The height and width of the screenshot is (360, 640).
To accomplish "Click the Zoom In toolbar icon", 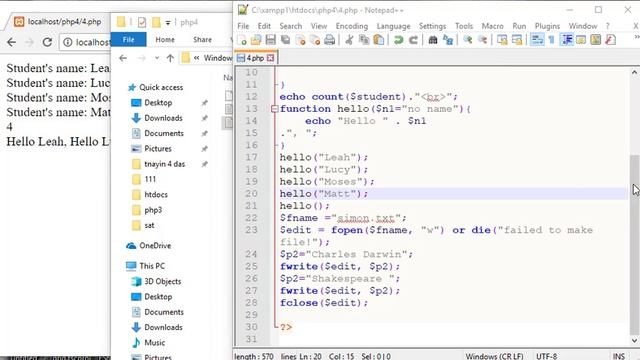I will [468, 40].
